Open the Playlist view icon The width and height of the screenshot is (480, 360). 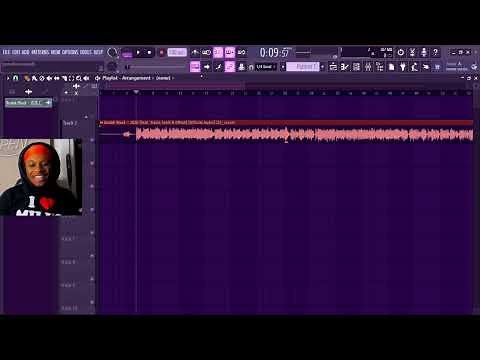click(x=333, y=67)
